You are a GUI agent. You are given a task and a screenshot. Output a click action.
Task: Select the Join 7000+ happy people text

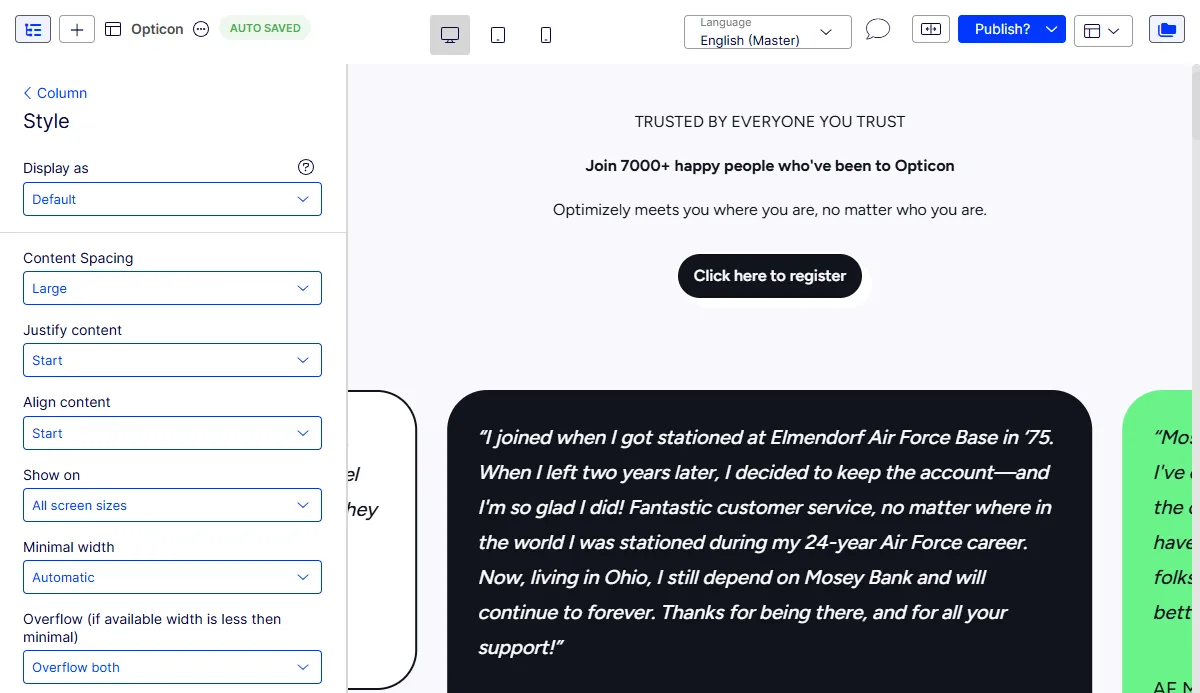pyautogui.click(x=770, y=166)
